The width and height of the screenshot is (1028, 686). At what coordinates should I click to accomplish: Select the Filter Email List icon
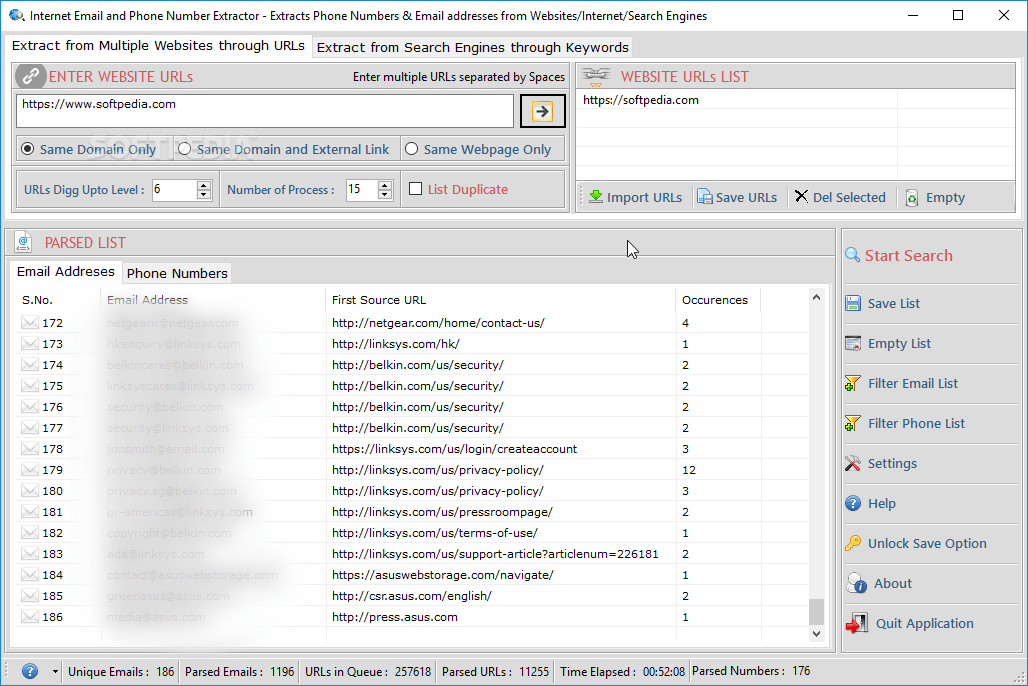click(x=855, y=383)
